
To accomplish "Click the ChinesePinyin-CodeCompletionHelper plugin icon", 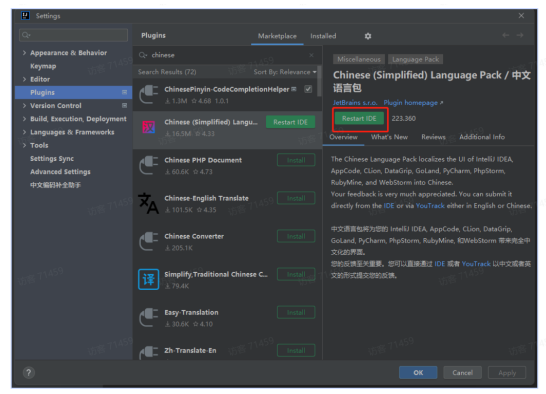I will (x=149, y=95).
